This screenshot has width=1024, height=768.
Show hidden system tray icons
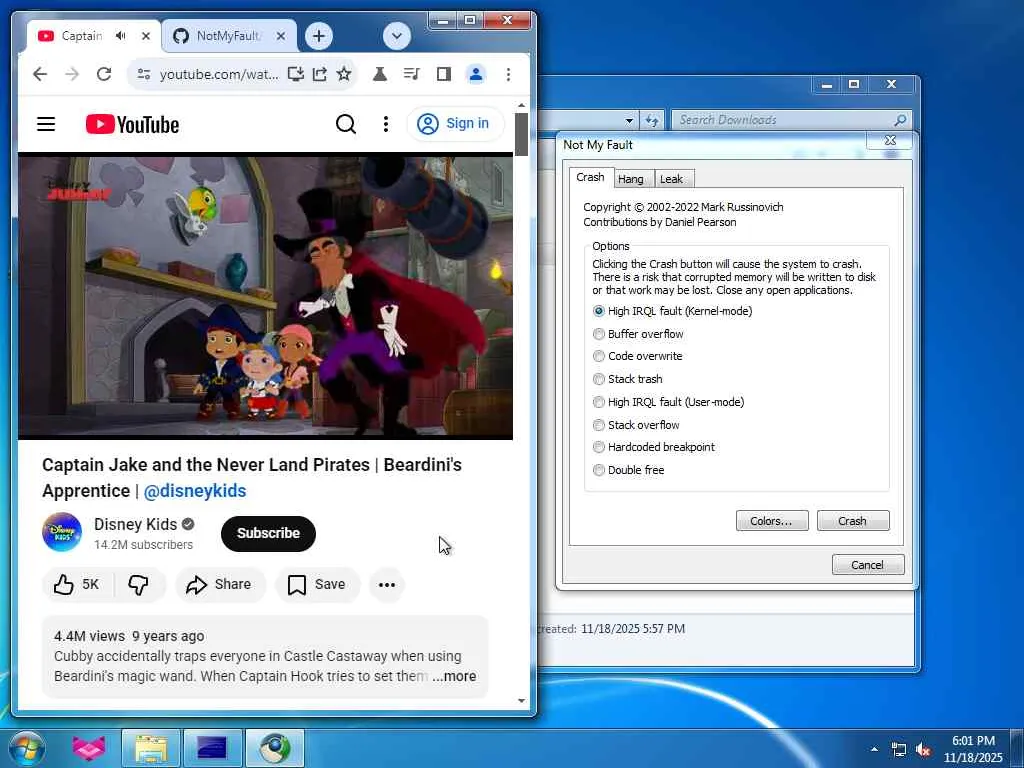(874, 749)
